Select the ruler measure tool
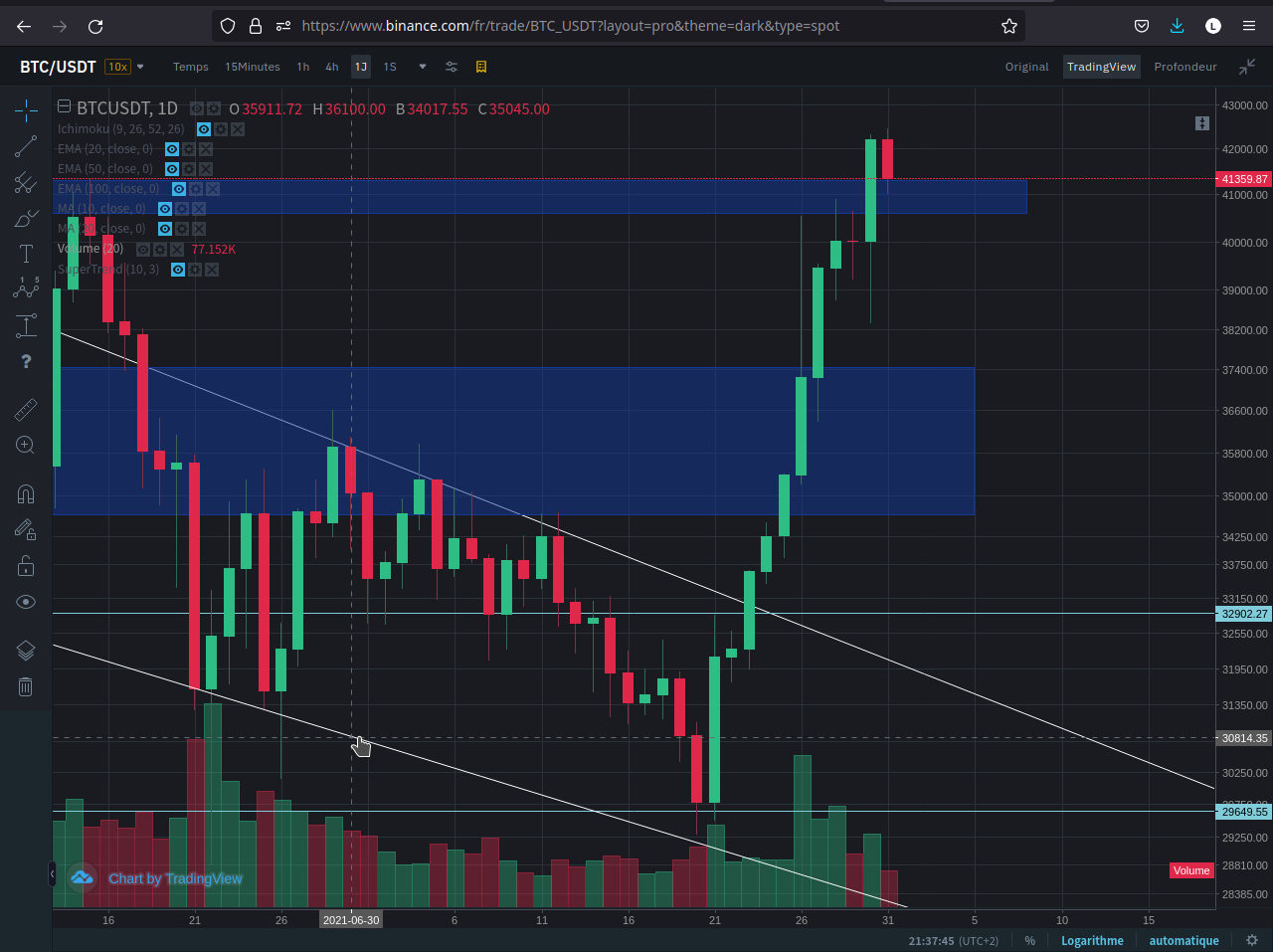 tap(26, 409)
